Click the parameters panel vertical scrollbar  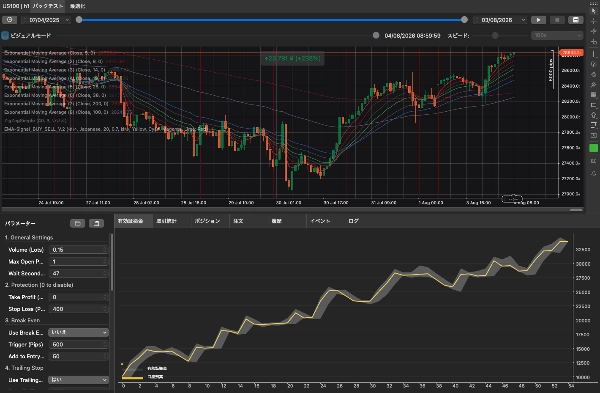(x=112, y=263)
